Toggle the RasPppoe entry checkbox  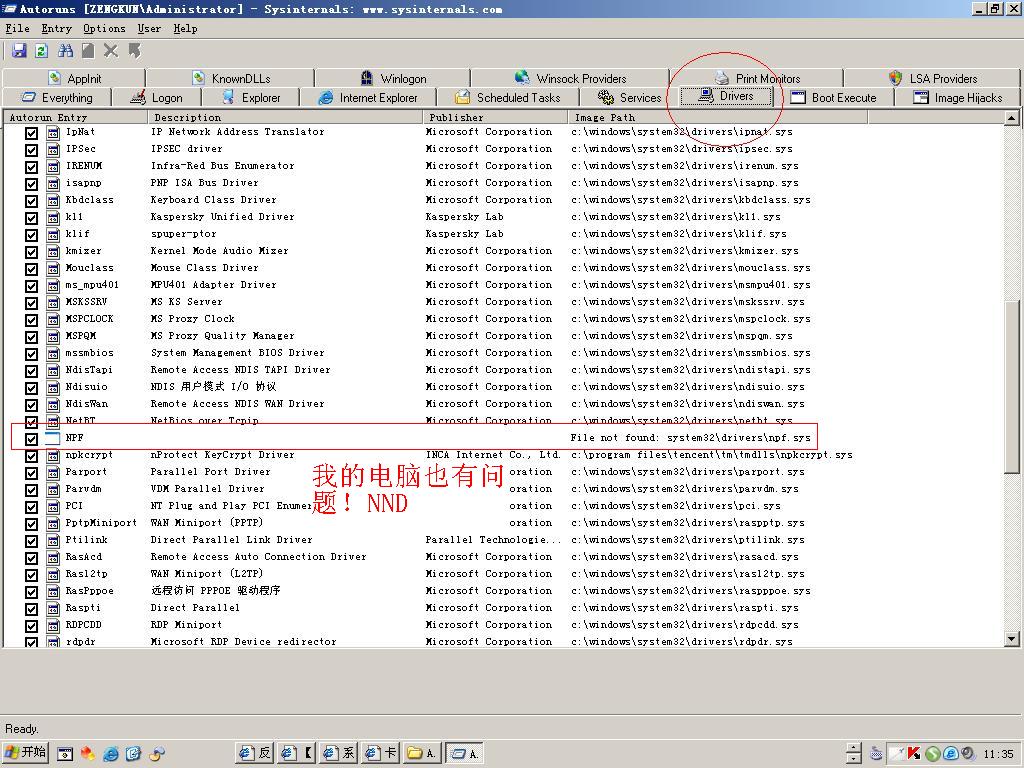(x=31, y=591)
